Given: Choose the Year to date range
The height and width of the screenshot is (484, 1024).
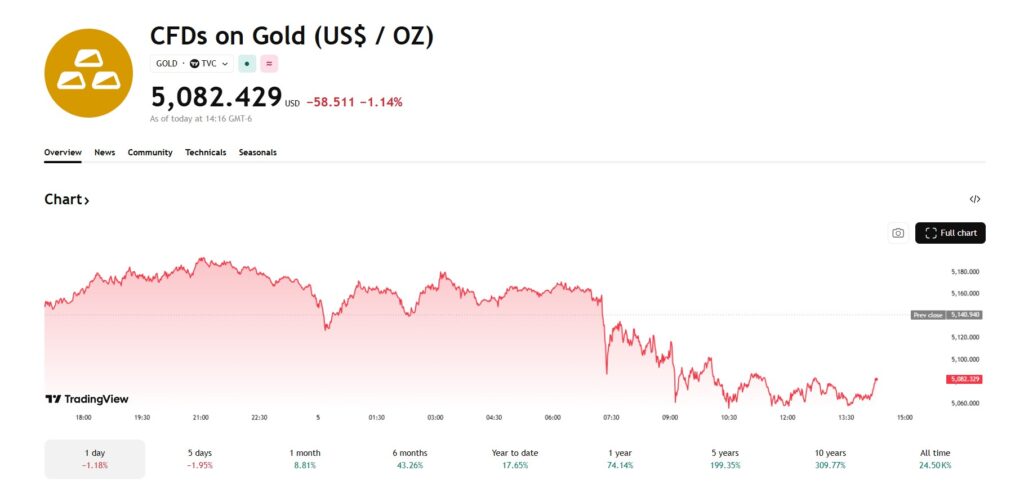Looking at the screenshot, I should [x=515, y=459].
